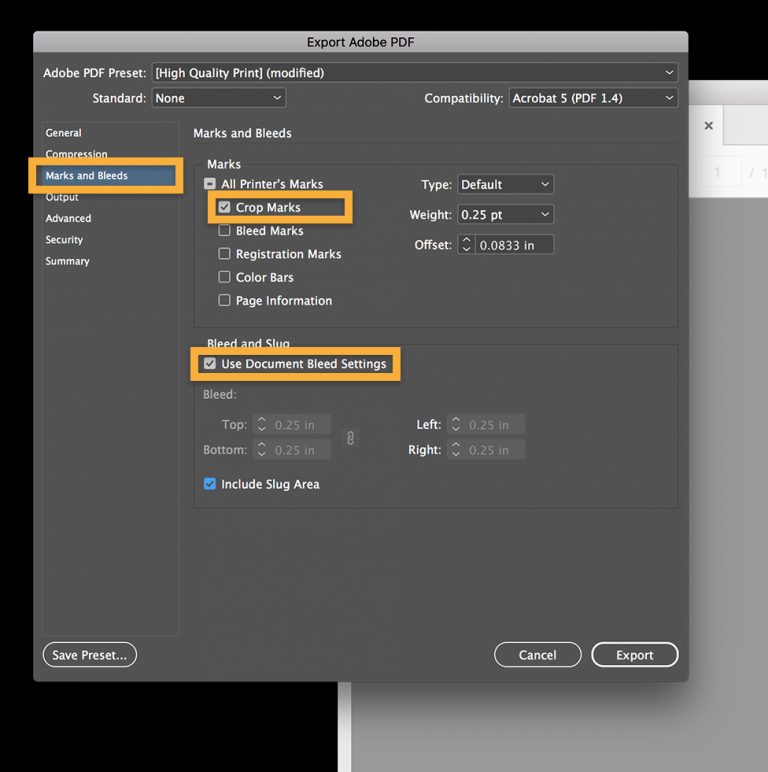Click the Right bleed stepper
Viewport: 768px width, 772px height.
pyautogui.click(x=455, y=450)
